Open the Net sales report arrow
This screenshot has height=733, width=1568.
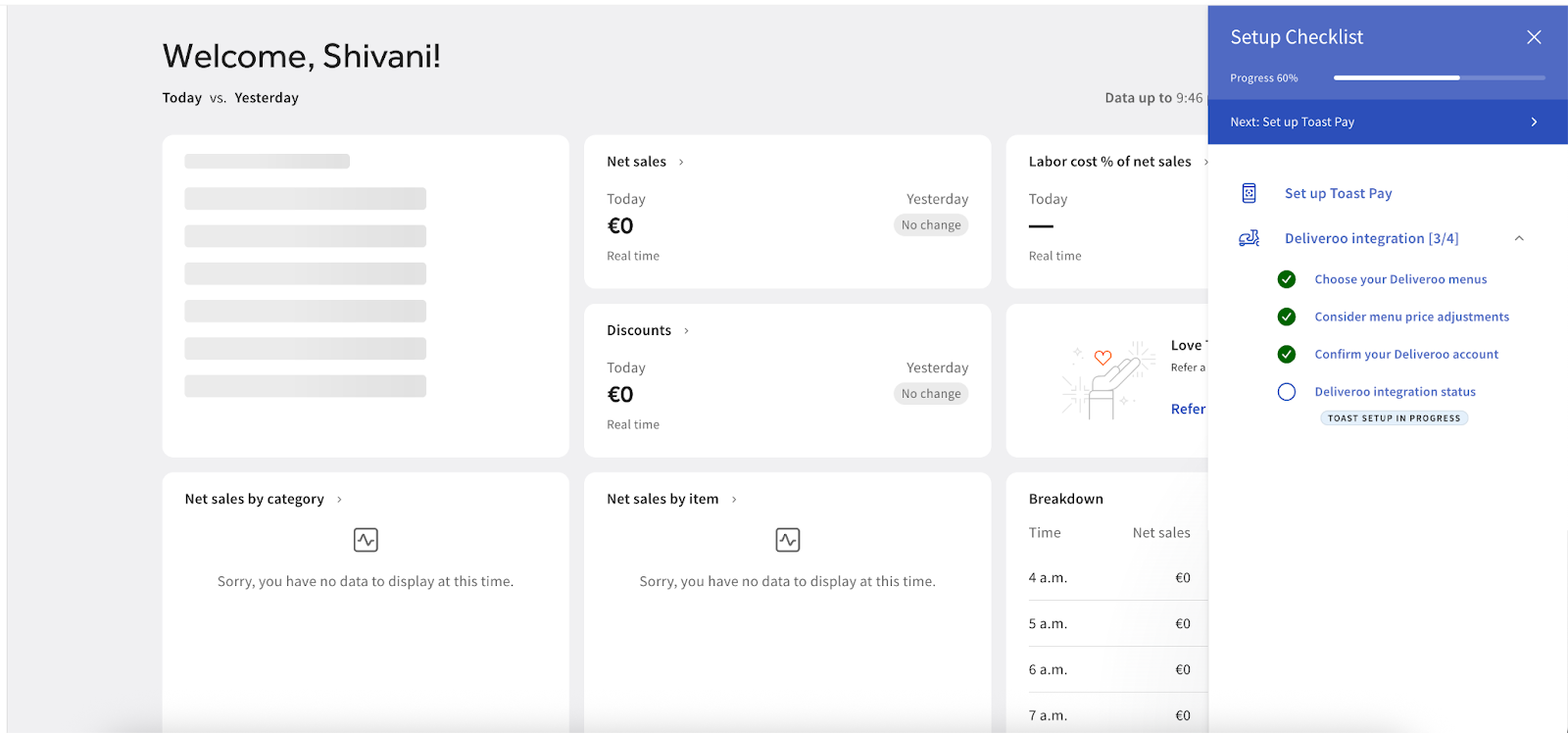pyautogui.click(x=681, y=163)
